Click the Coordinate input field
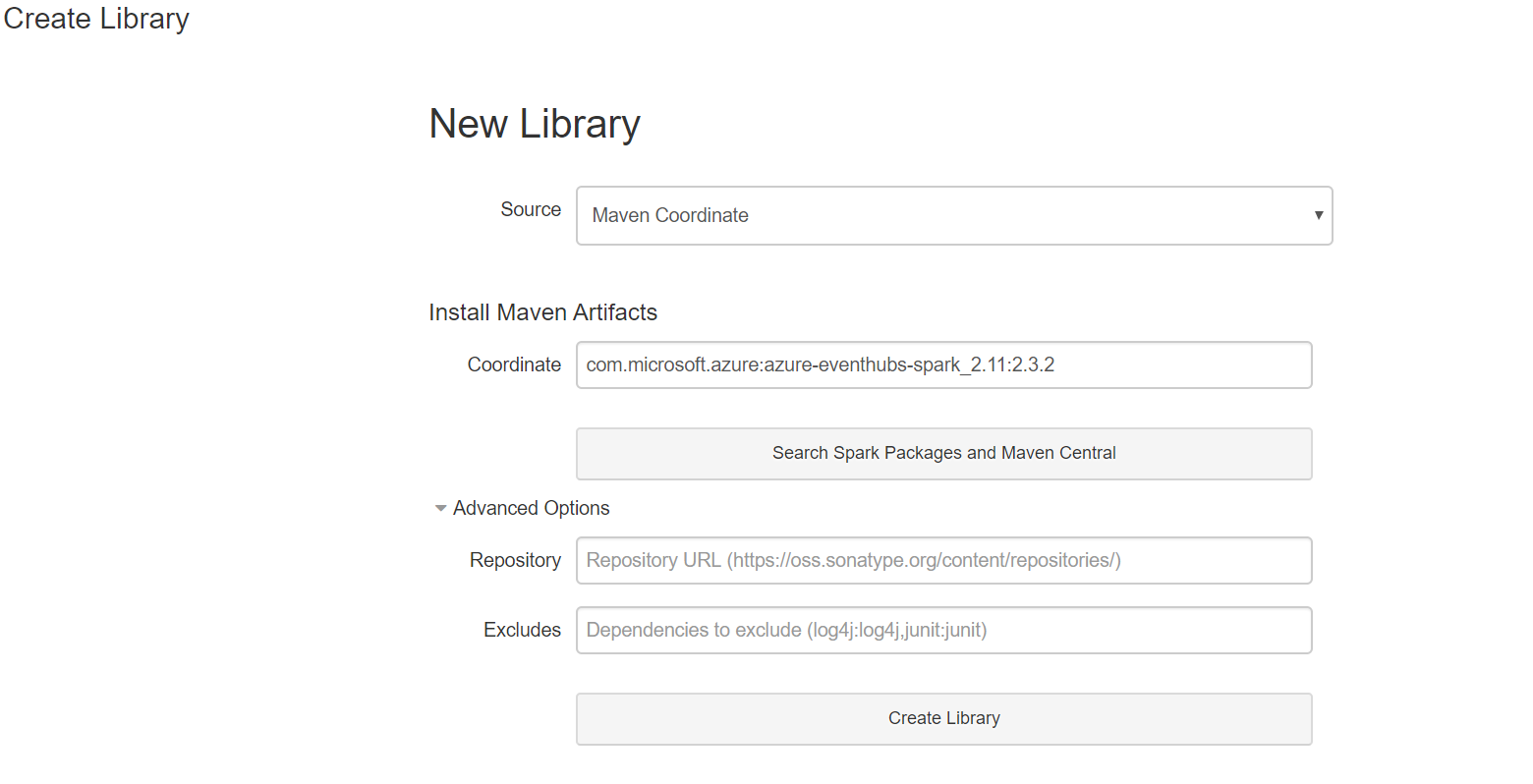This screenshot has width=1533, height=784. pos(944,364)
